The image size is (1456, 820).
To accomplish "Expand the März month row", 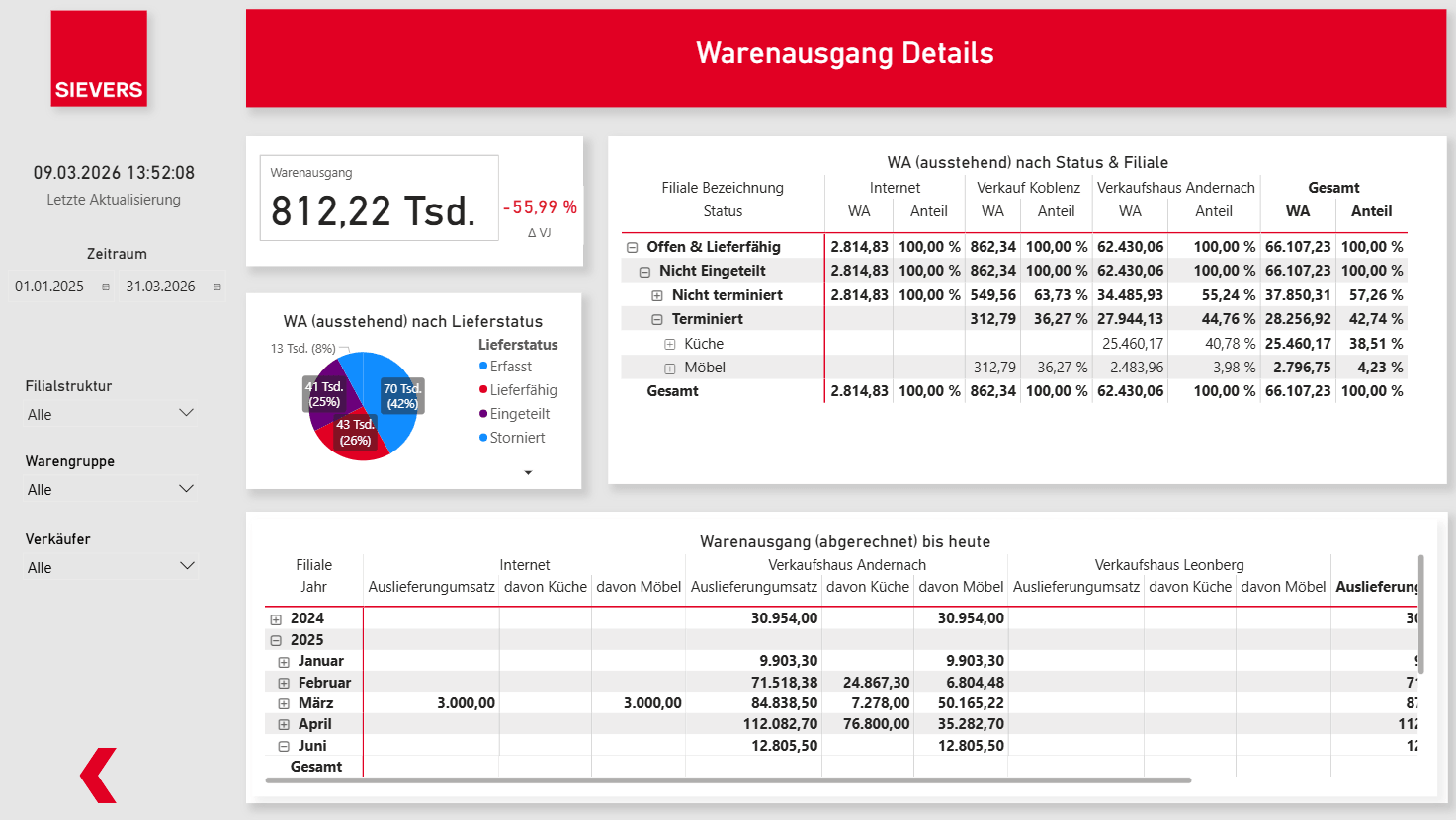I will [284, 704].
